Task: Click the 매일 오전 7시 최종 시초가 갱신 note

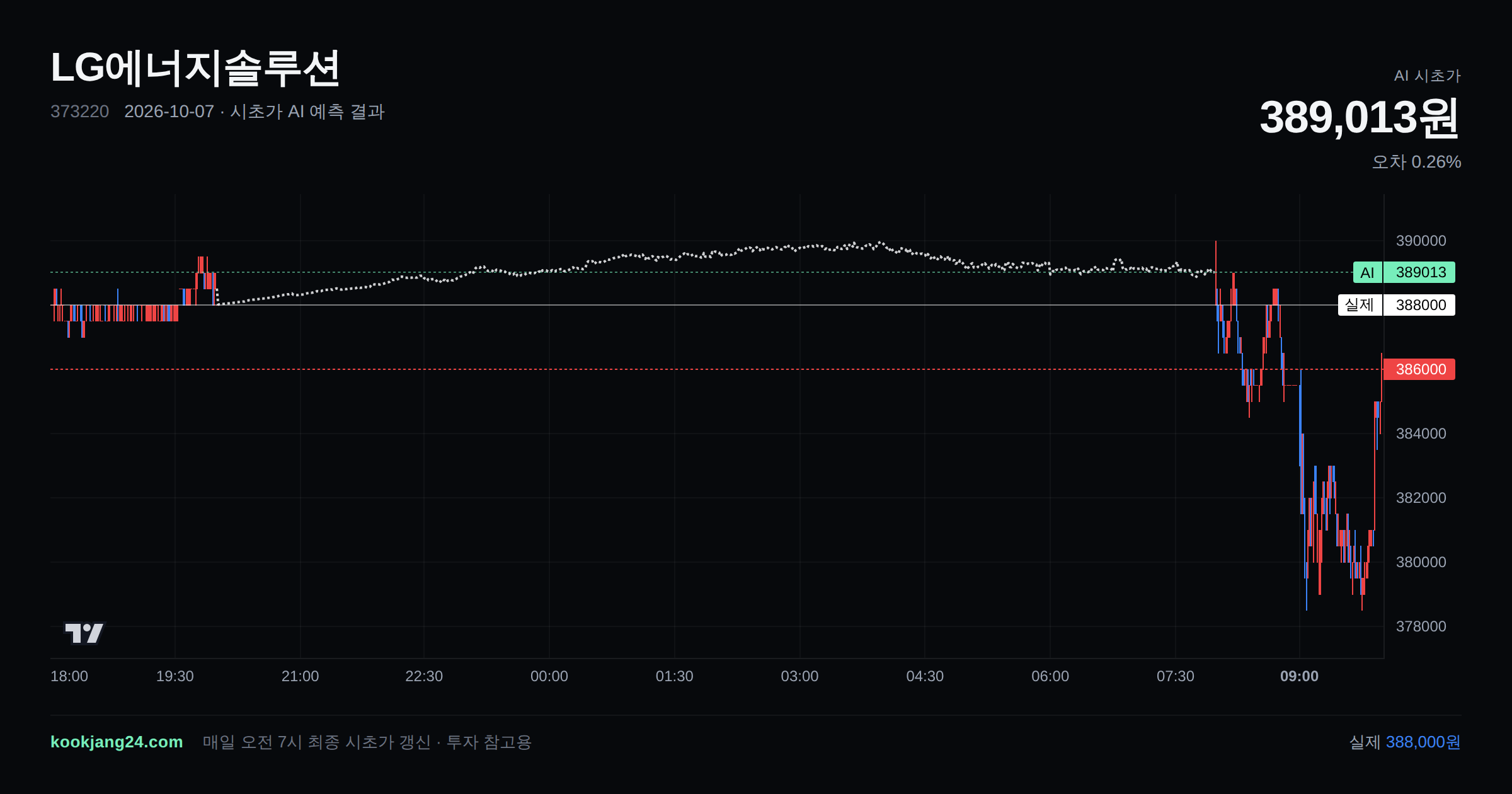Action: [x=317, y=742]
